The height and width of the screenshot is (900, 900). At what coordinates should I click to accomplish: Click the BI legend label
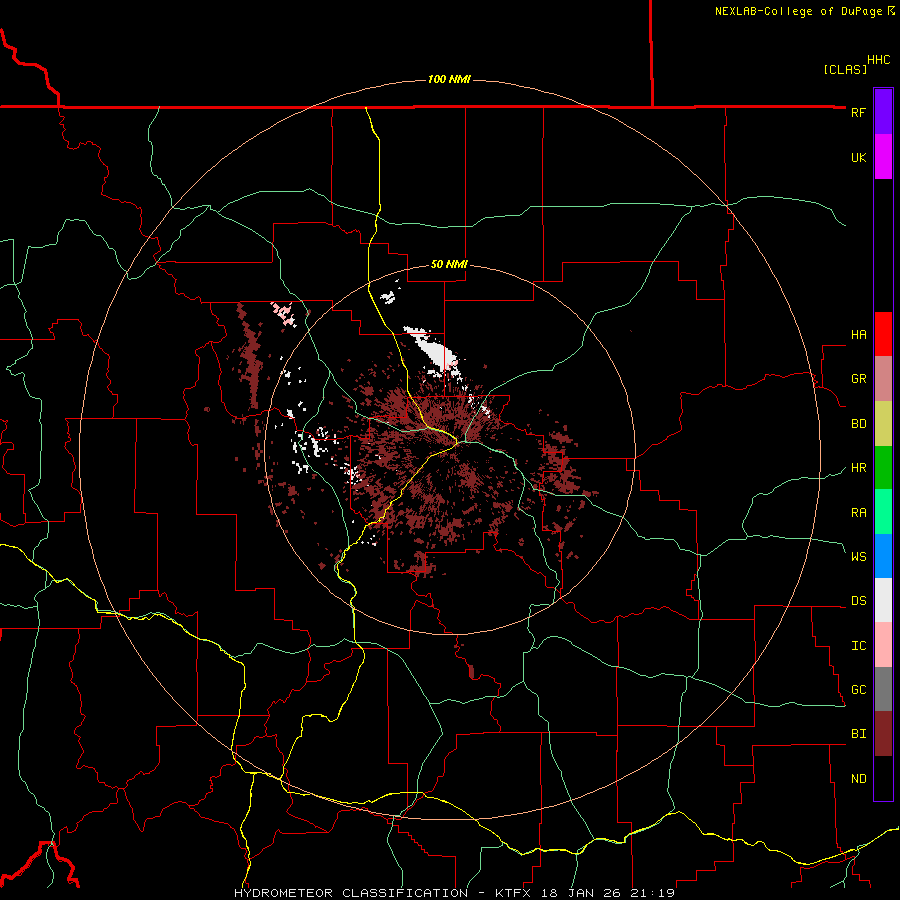click(858, 734)
